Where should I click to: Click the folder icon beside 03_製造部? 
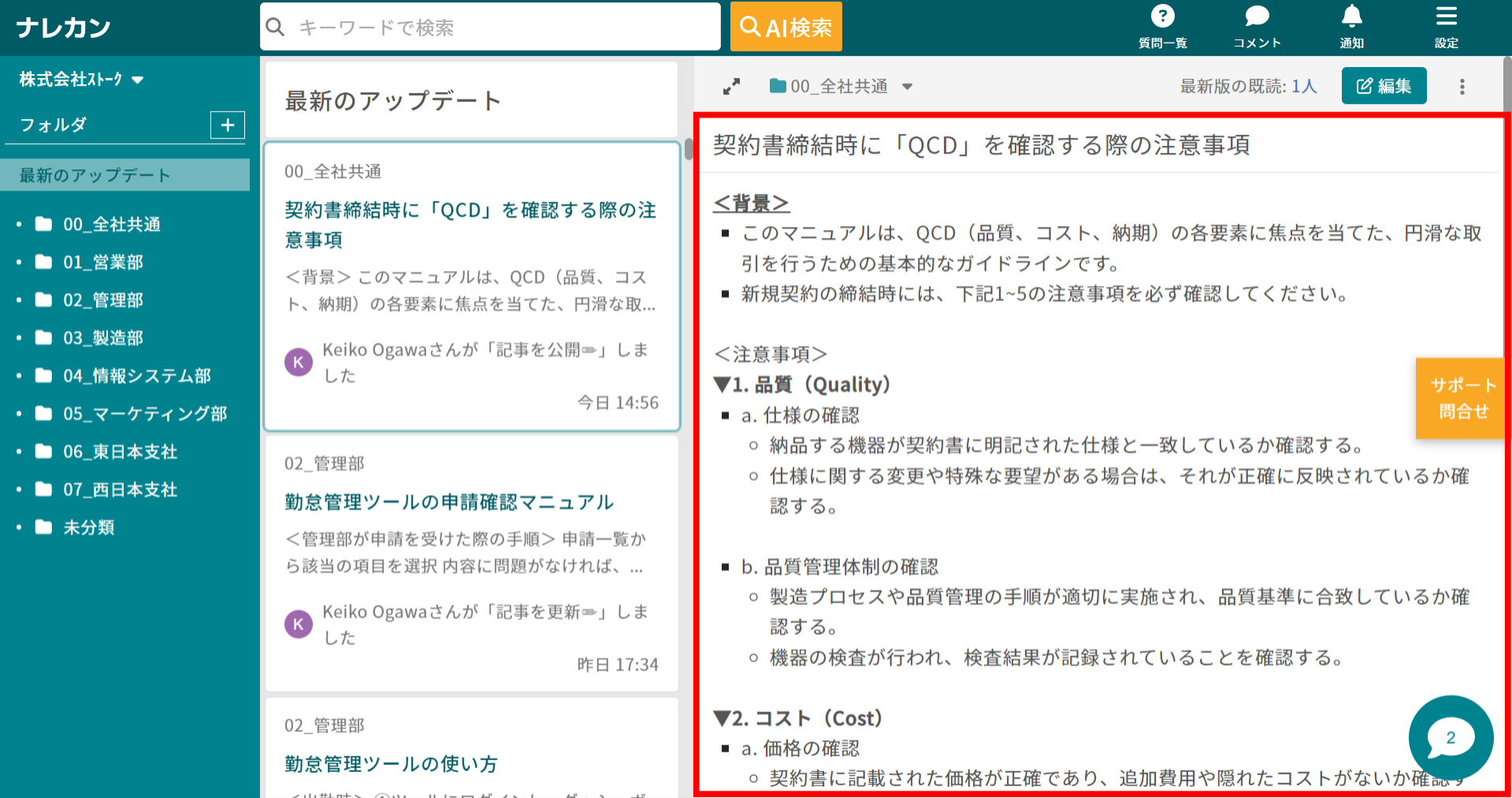(44, 338)
